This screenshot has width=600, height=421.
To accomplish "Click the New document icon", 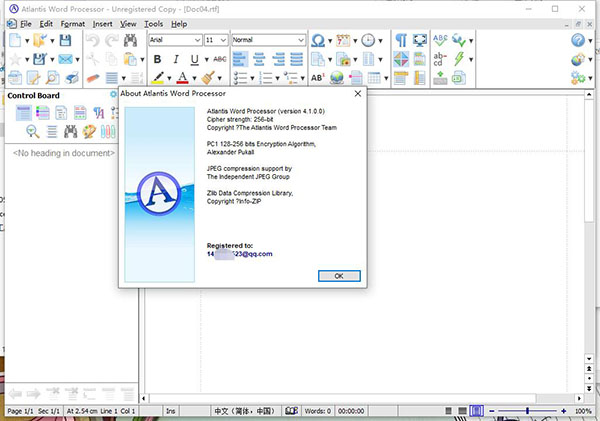I will coord(15,40).
